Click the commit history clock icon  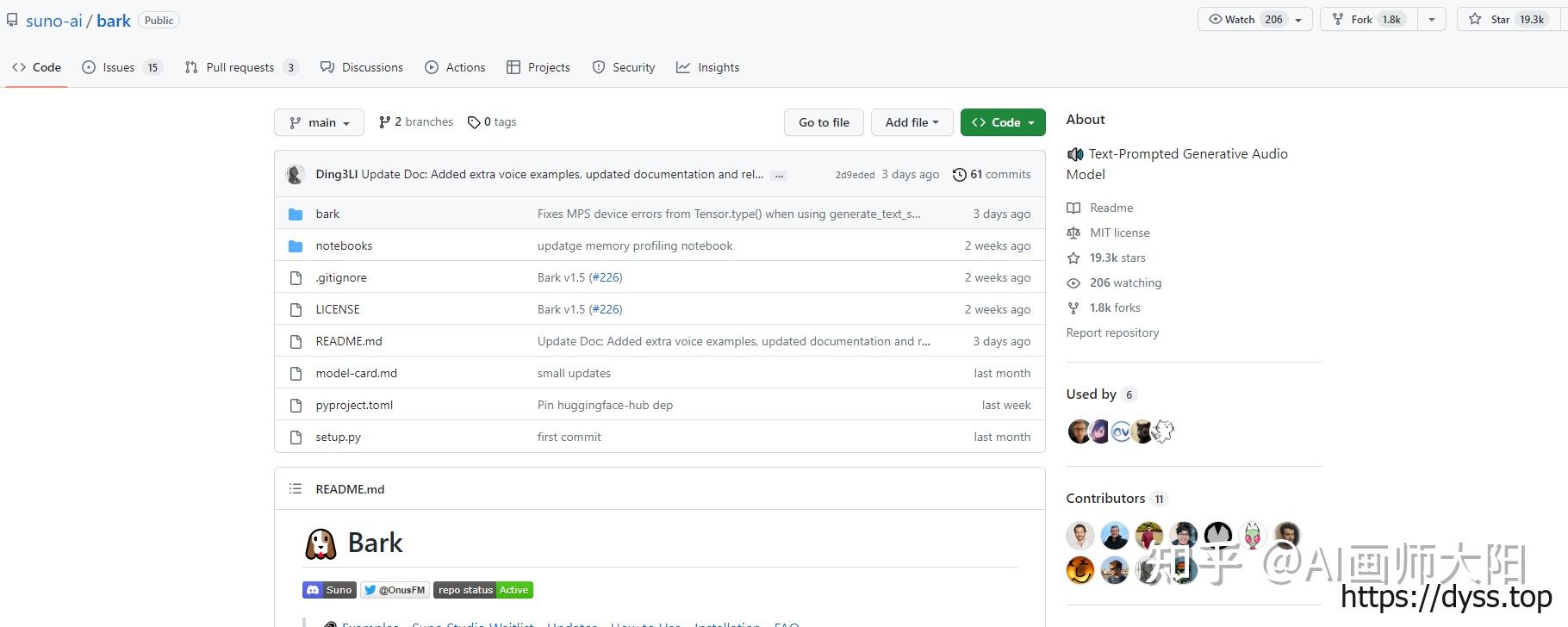click(x=959, y=175)
